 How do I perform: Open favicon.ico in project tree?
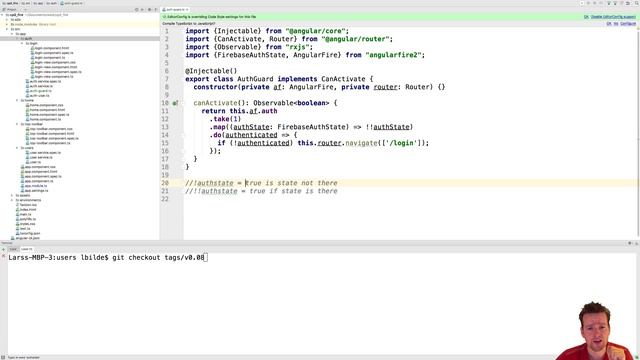[x=28, y=205]
